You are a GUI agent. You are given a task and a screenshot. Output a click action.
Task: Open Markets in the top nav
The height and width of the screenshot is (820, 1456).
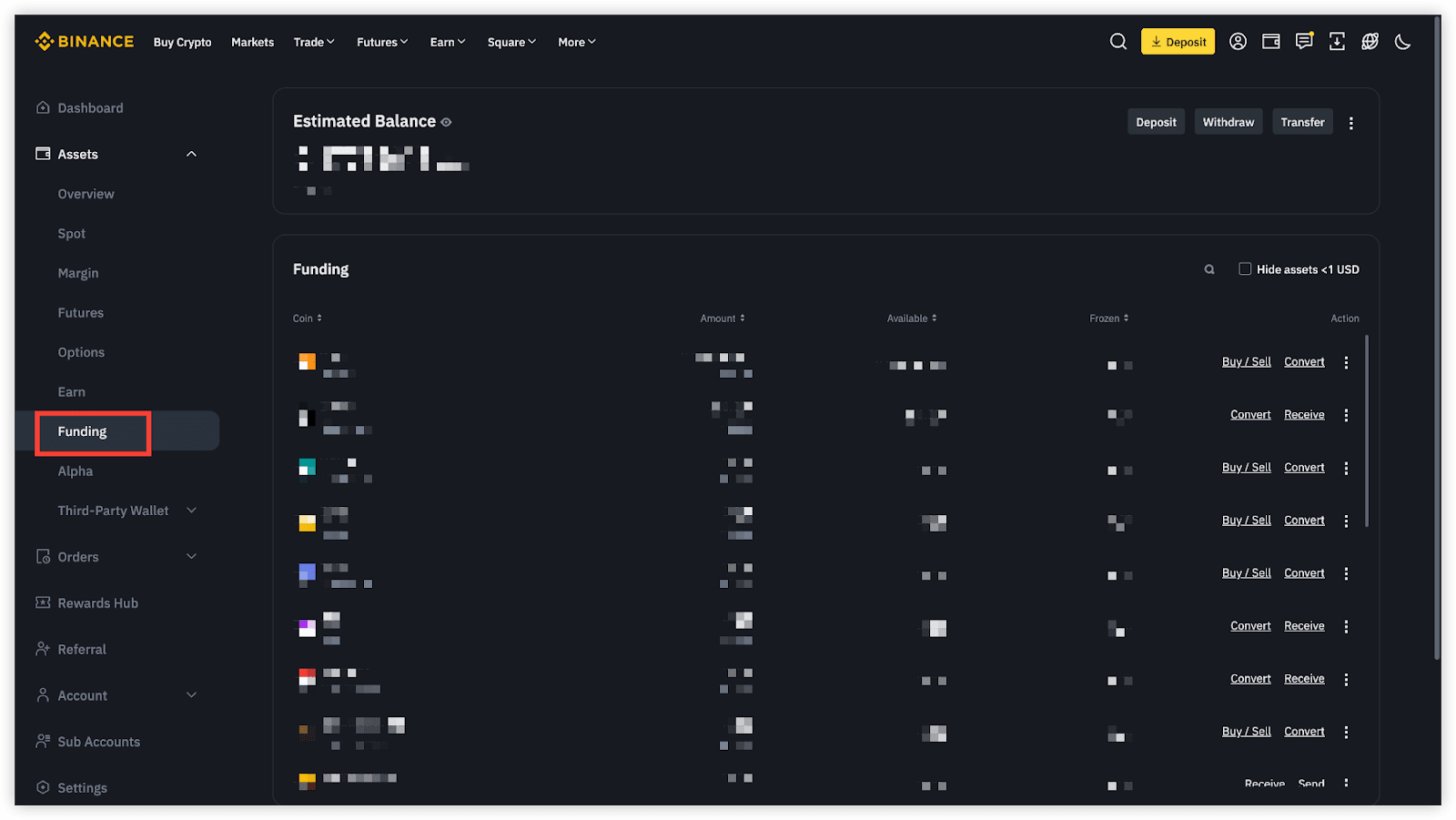click(252, 42)
